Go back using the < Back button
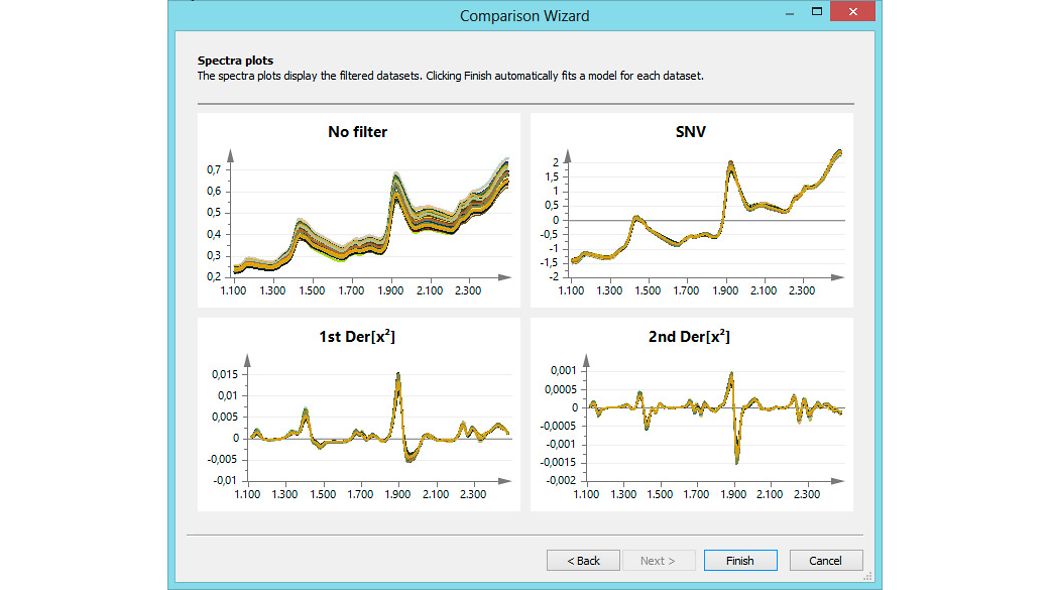 tap(583, 560)
